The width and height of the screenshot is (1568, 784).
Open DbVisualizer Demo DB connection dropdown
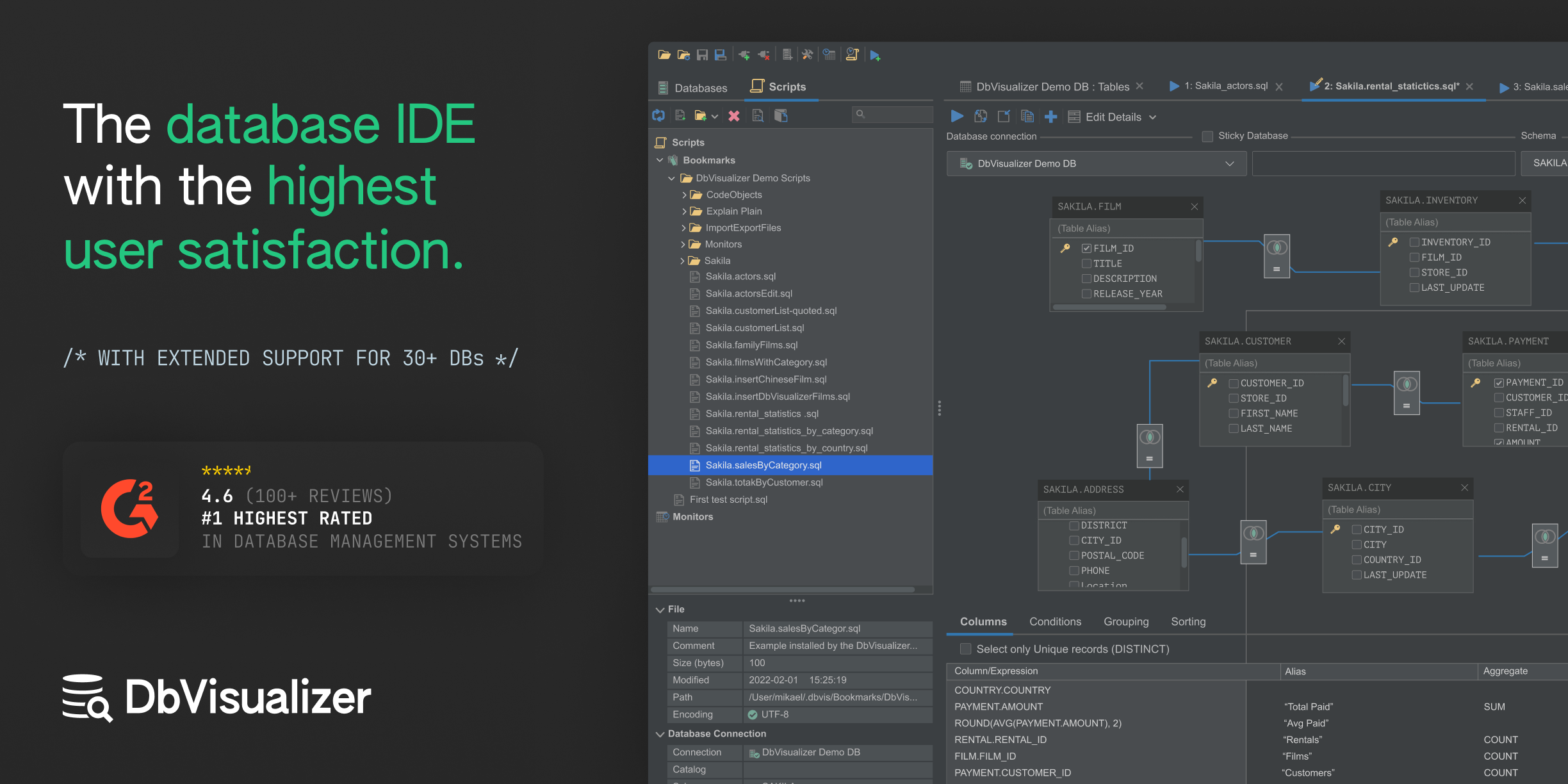point(1097,163)
